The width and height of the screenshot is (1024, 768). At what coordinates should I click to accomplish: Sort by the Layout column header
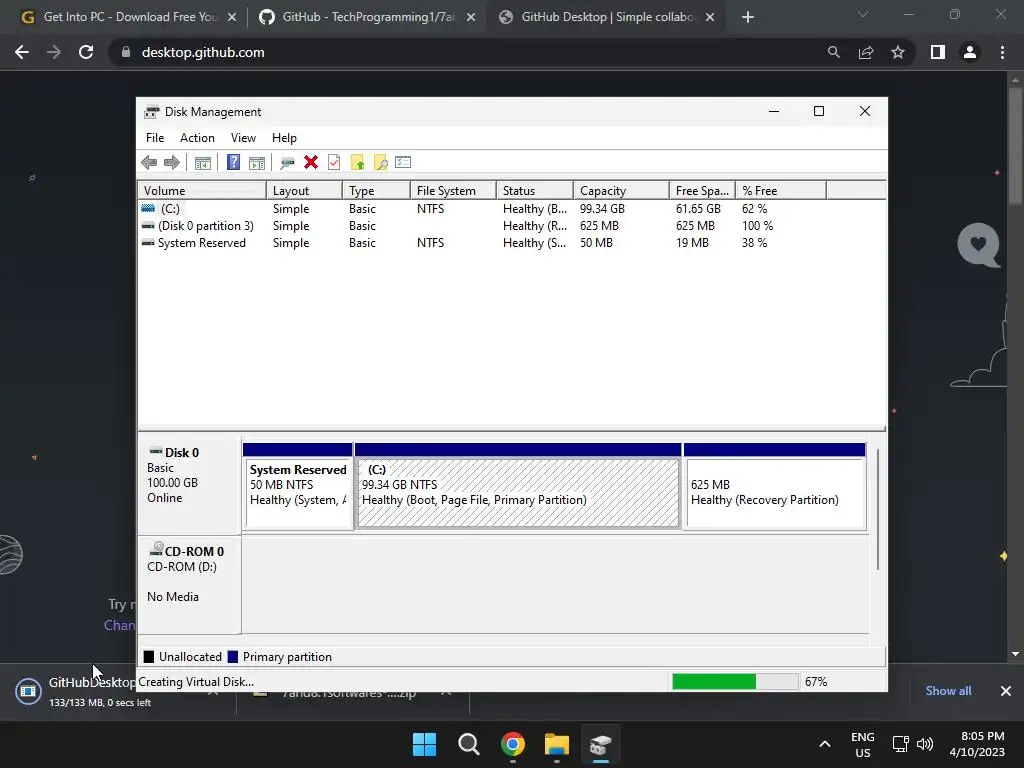[x=304, y=191]
